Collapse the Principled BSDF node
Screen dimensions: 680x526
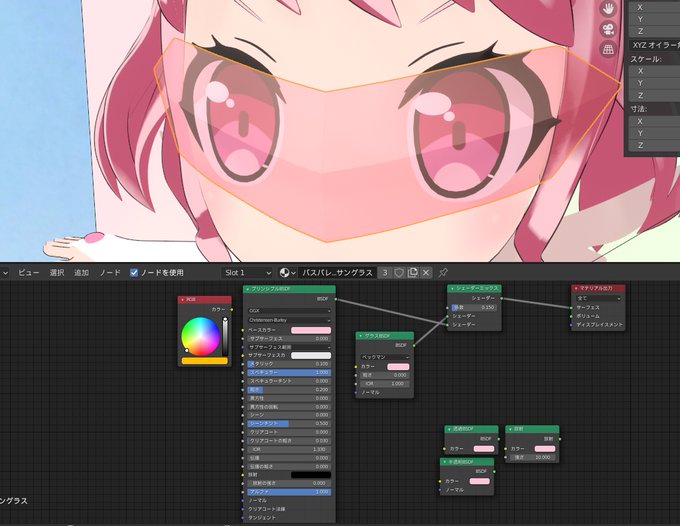[248, 289]
